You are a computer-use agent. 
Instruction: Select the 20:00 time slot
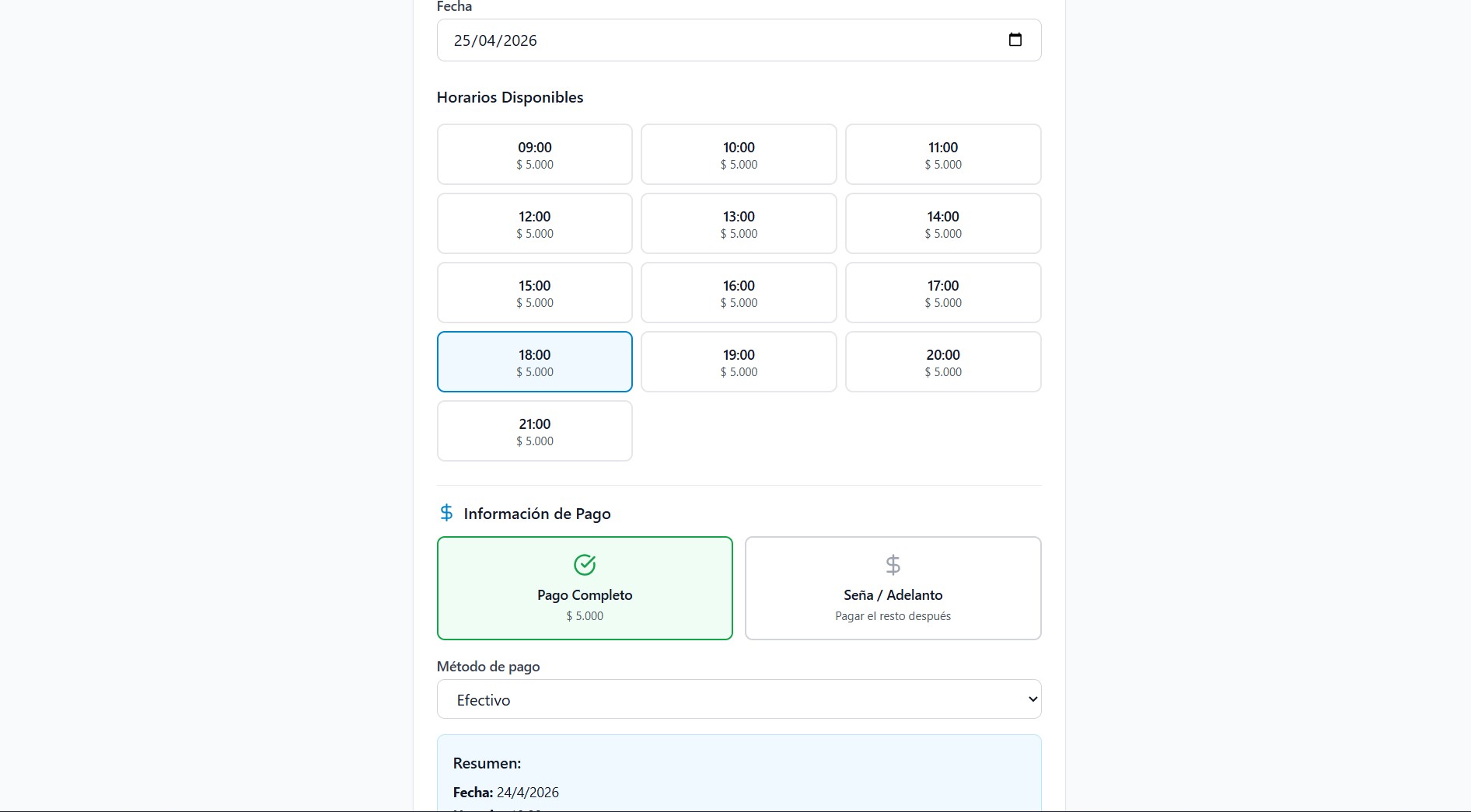(943, 362)
